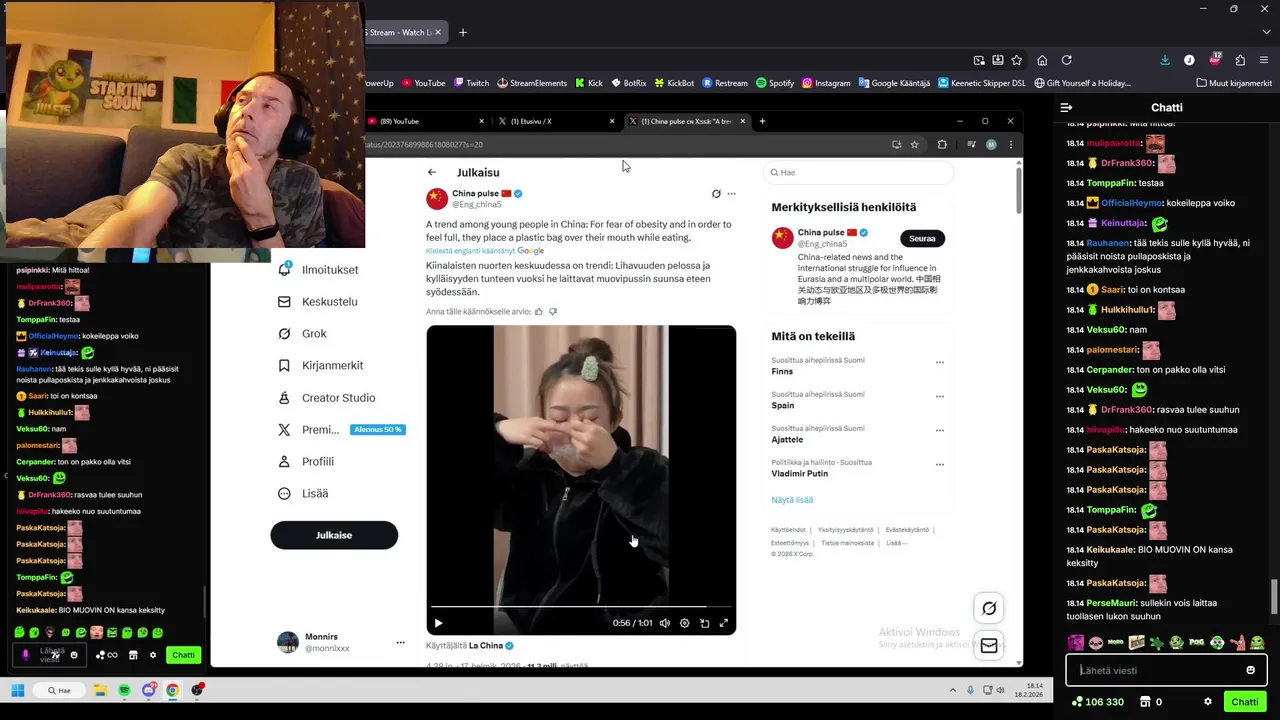This screenshot has height=720, width=1280.
Task: Follow China pulse with Seuraa button
Action: (922, 238)
